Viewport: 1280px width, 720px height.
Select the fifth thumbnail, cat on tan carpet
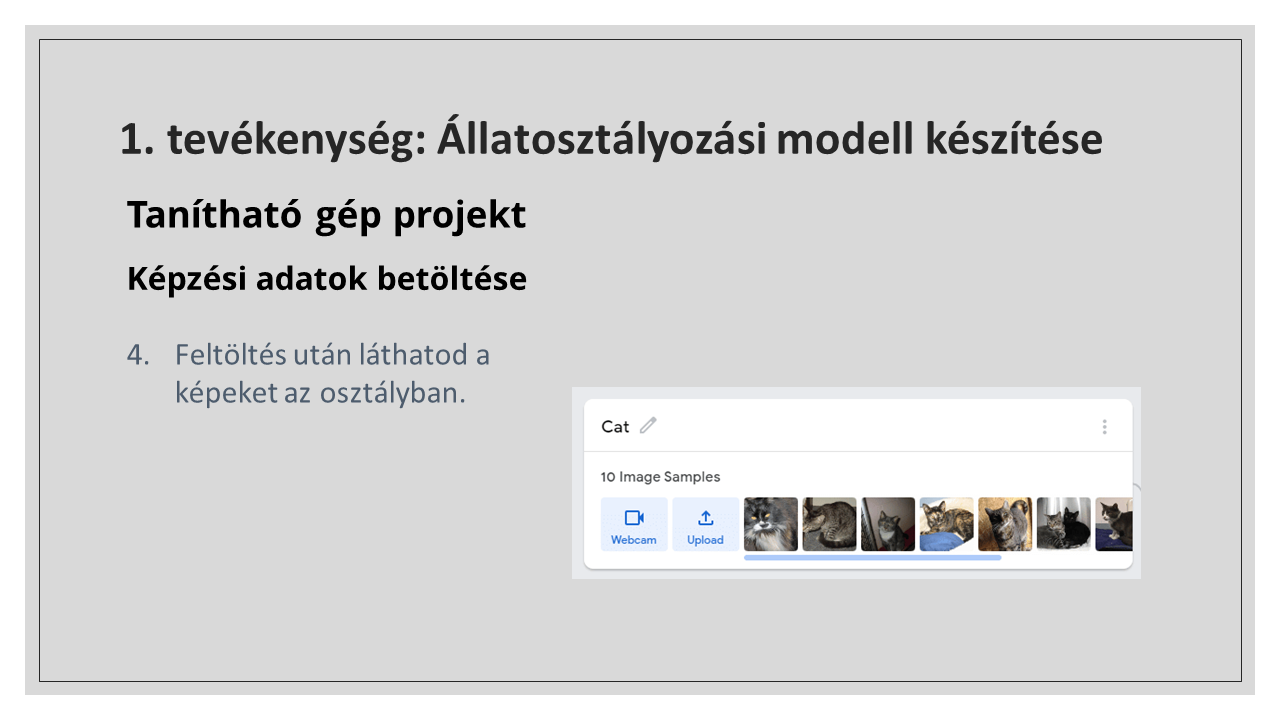1005,524
